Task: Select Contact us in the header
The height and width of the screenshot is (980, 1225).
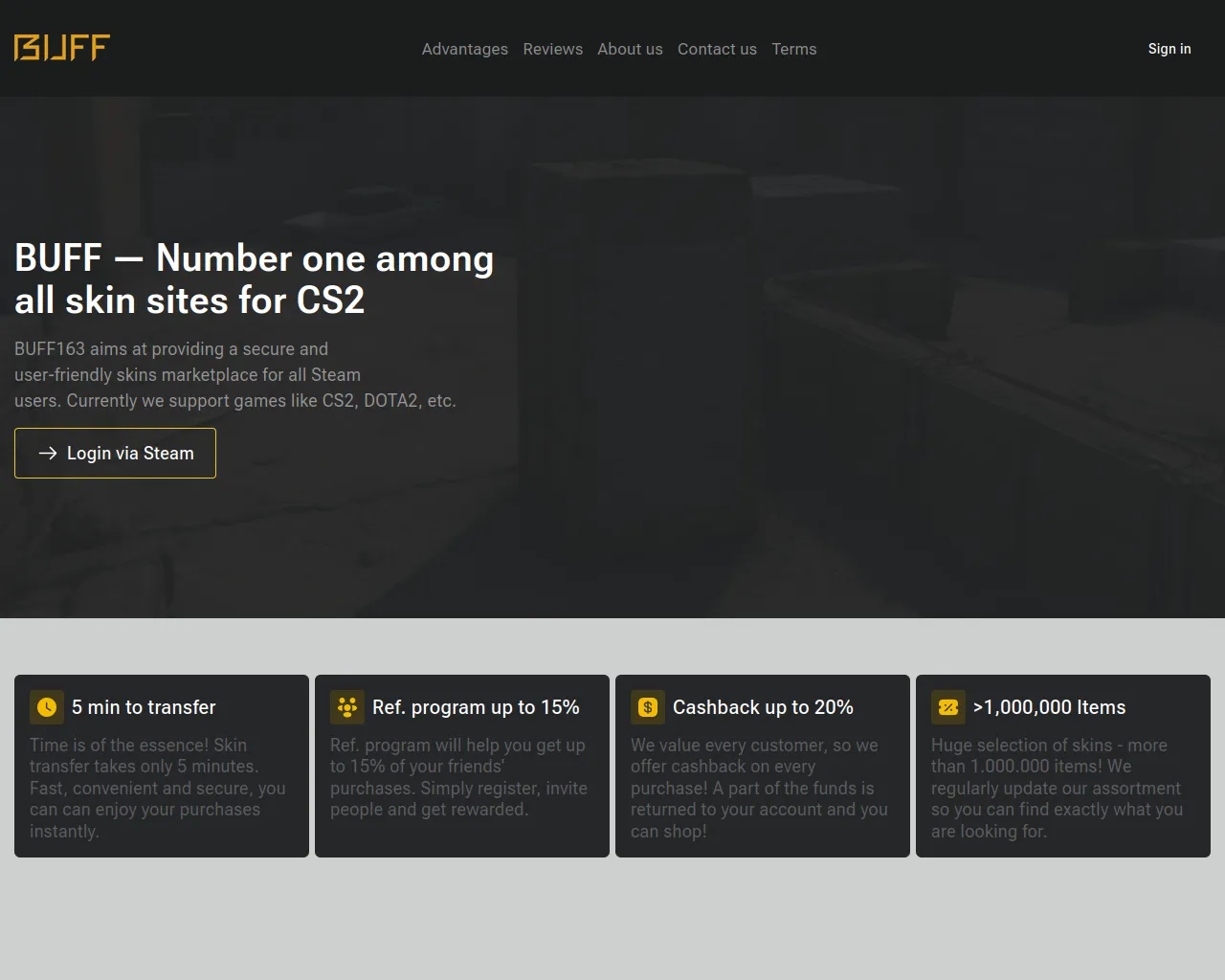Action: 717,49
